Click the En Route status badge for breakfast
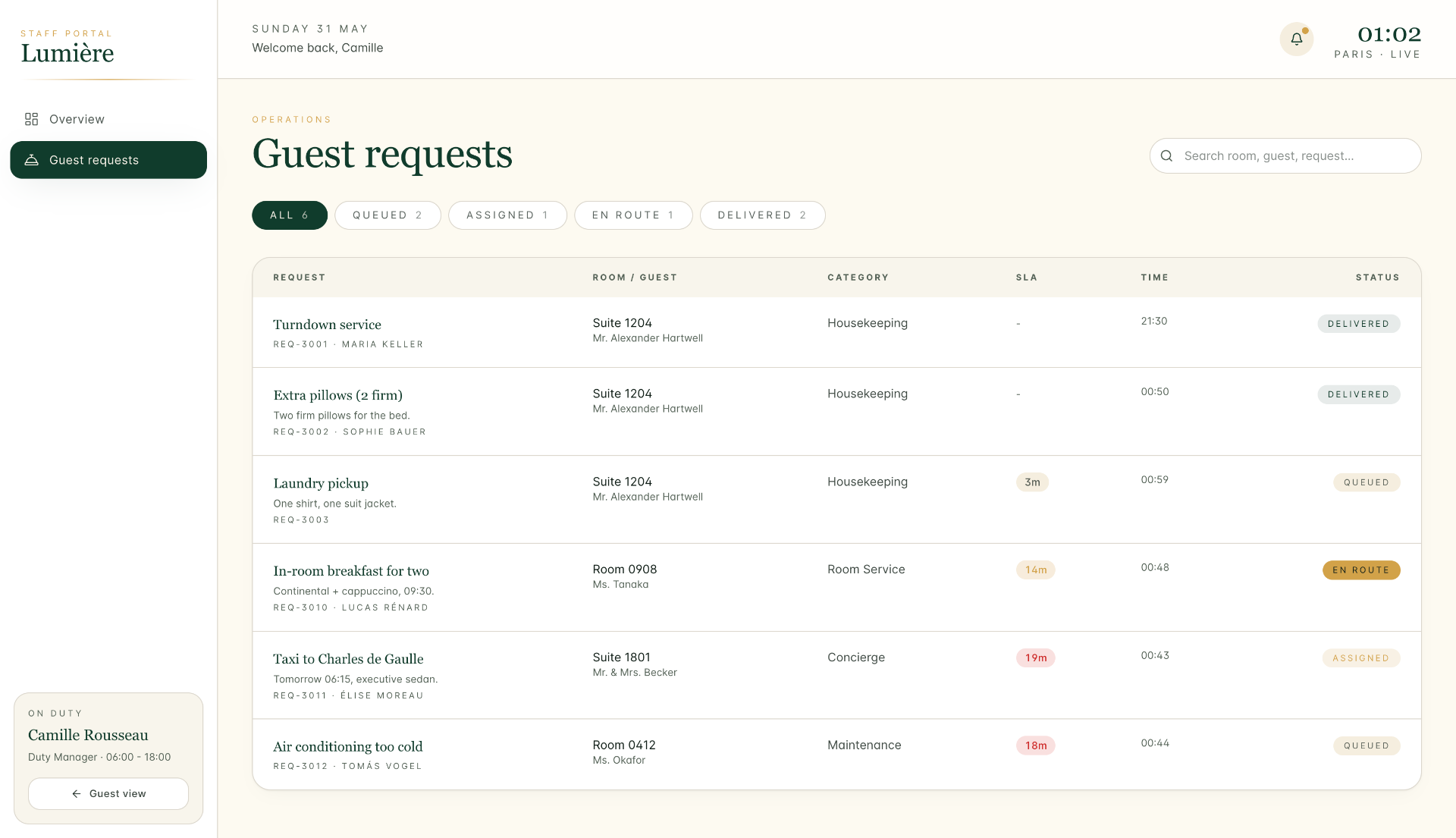The image size is (1456, 838). pos(1361,570)
